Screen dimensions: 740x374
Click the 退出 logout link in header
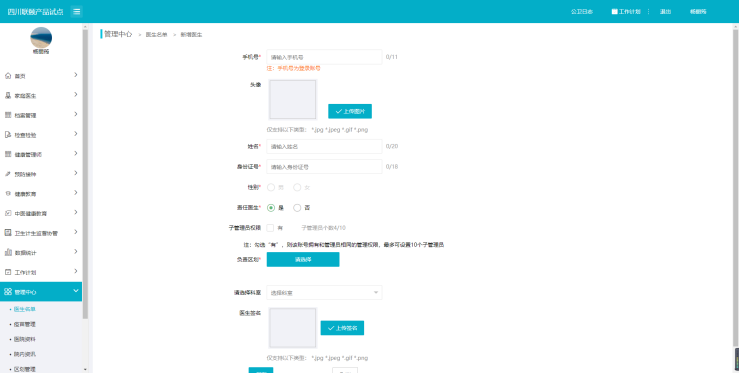(x=665, y=12)
